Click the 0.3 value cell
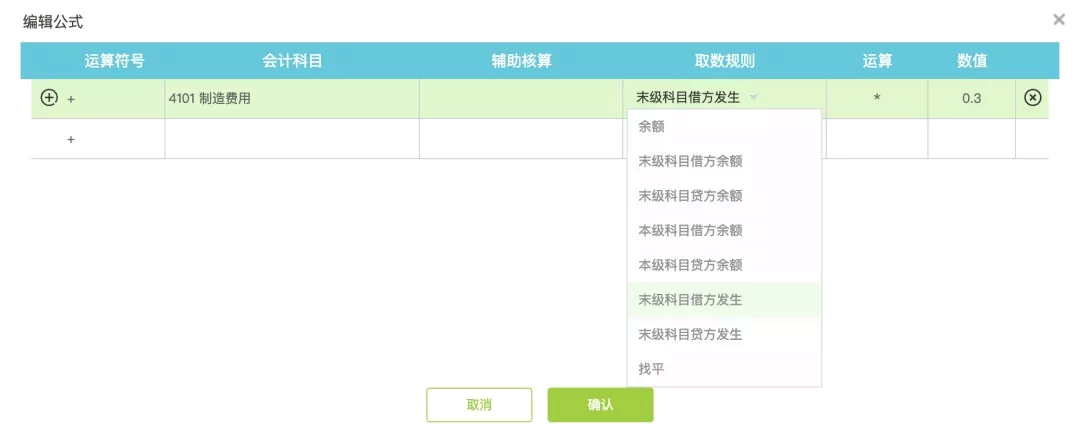 pyautogui.click(x=971, y=99)
